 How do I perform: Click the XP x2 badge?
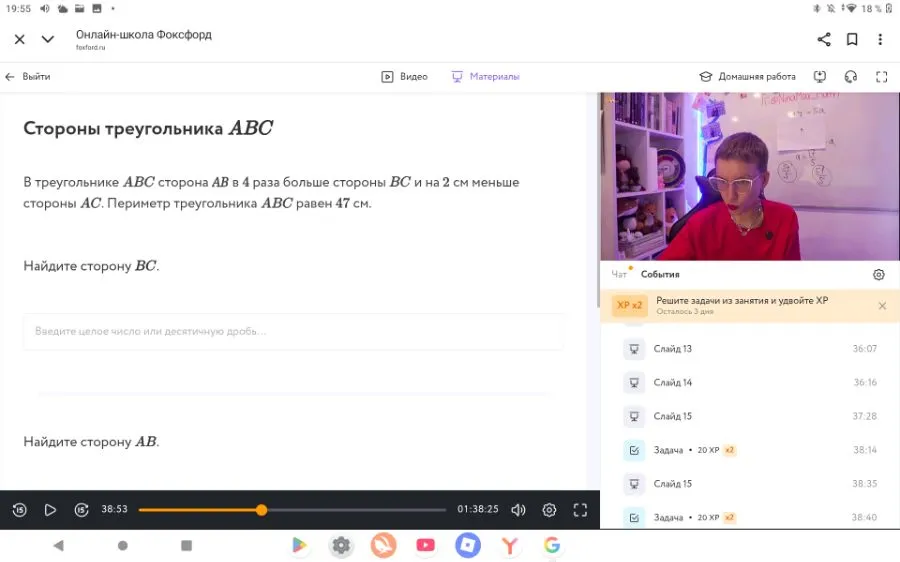tap(630, 305)
